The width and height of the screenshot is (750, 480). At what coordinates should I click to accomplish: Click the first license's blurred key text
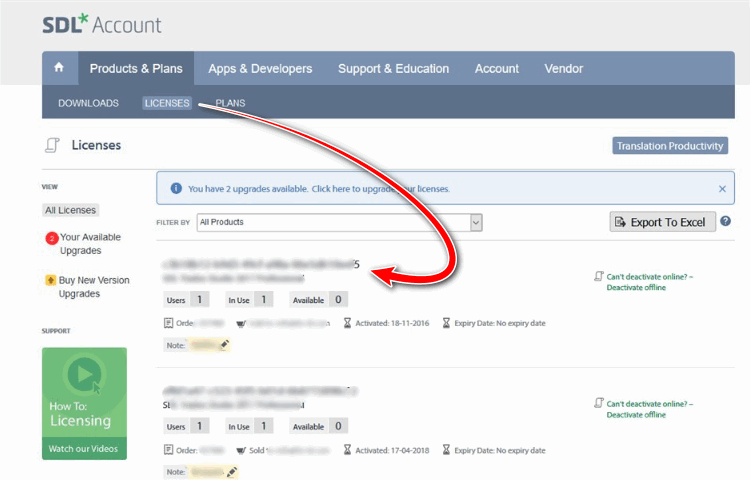(x=261, y=264)
